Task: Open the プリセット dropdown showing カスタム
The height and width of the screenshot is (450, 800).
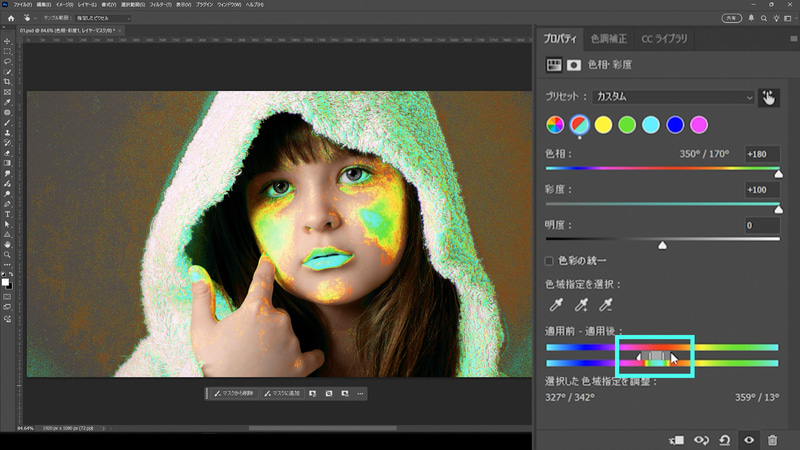Action: 672,97
